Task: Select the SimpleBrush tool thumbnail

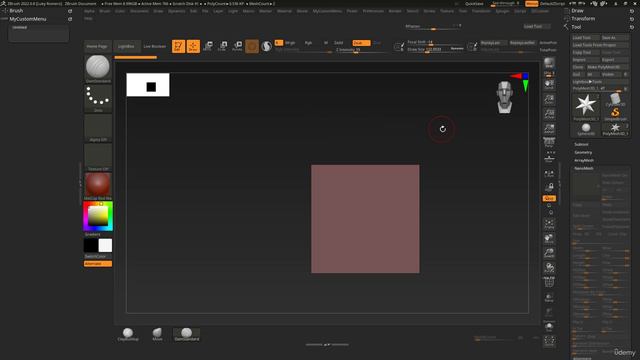Action: coord(615,113)
